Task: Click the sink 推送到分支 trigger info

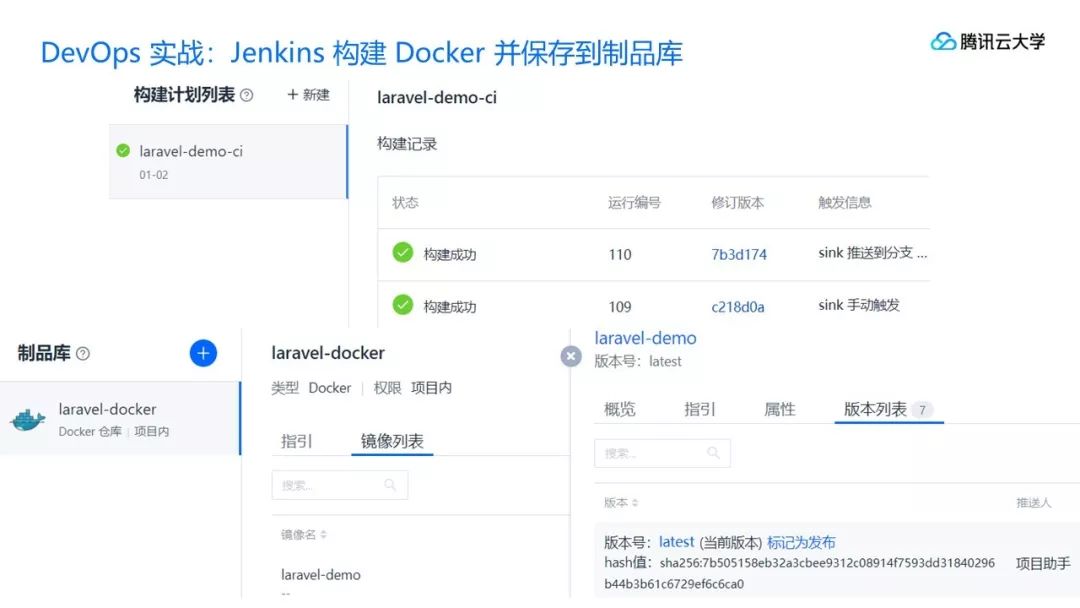Action: pyautogui.click(x=873, y=253)
